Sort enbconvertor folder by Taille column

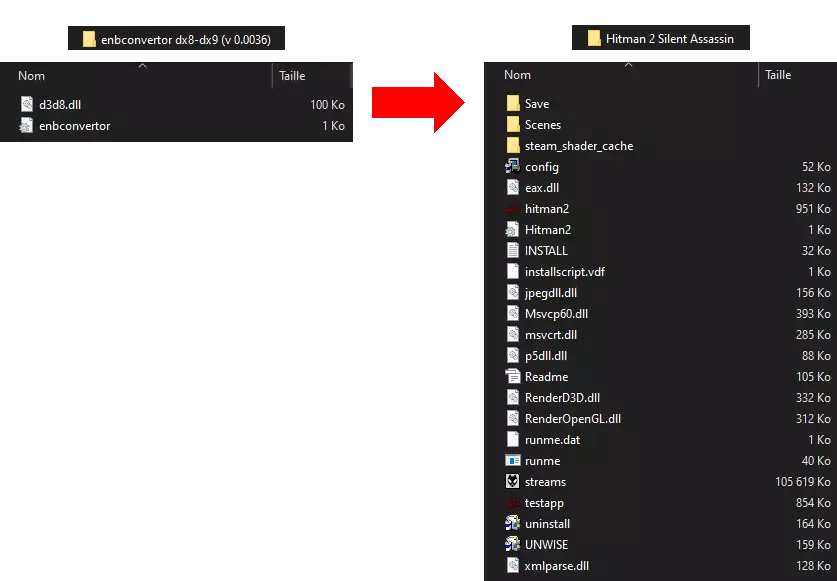[292, 76]
